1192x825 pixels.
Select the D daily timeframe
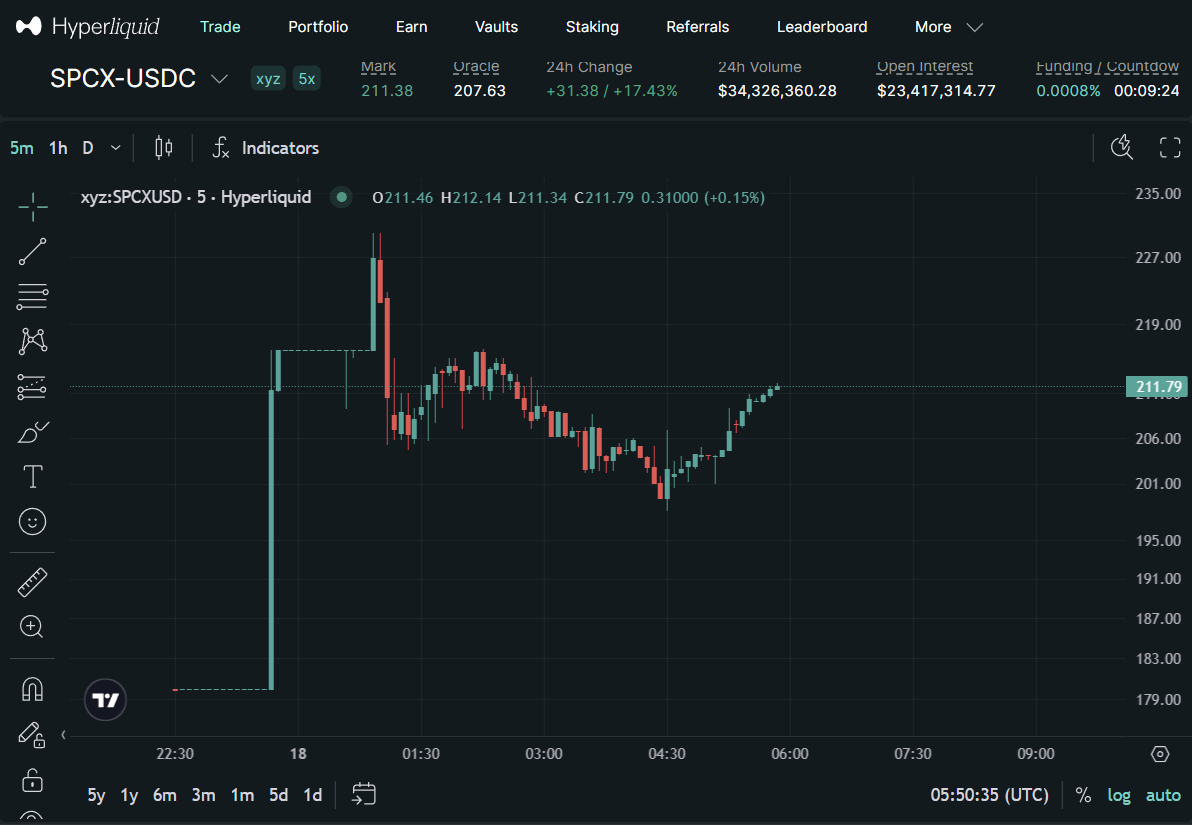88,148
